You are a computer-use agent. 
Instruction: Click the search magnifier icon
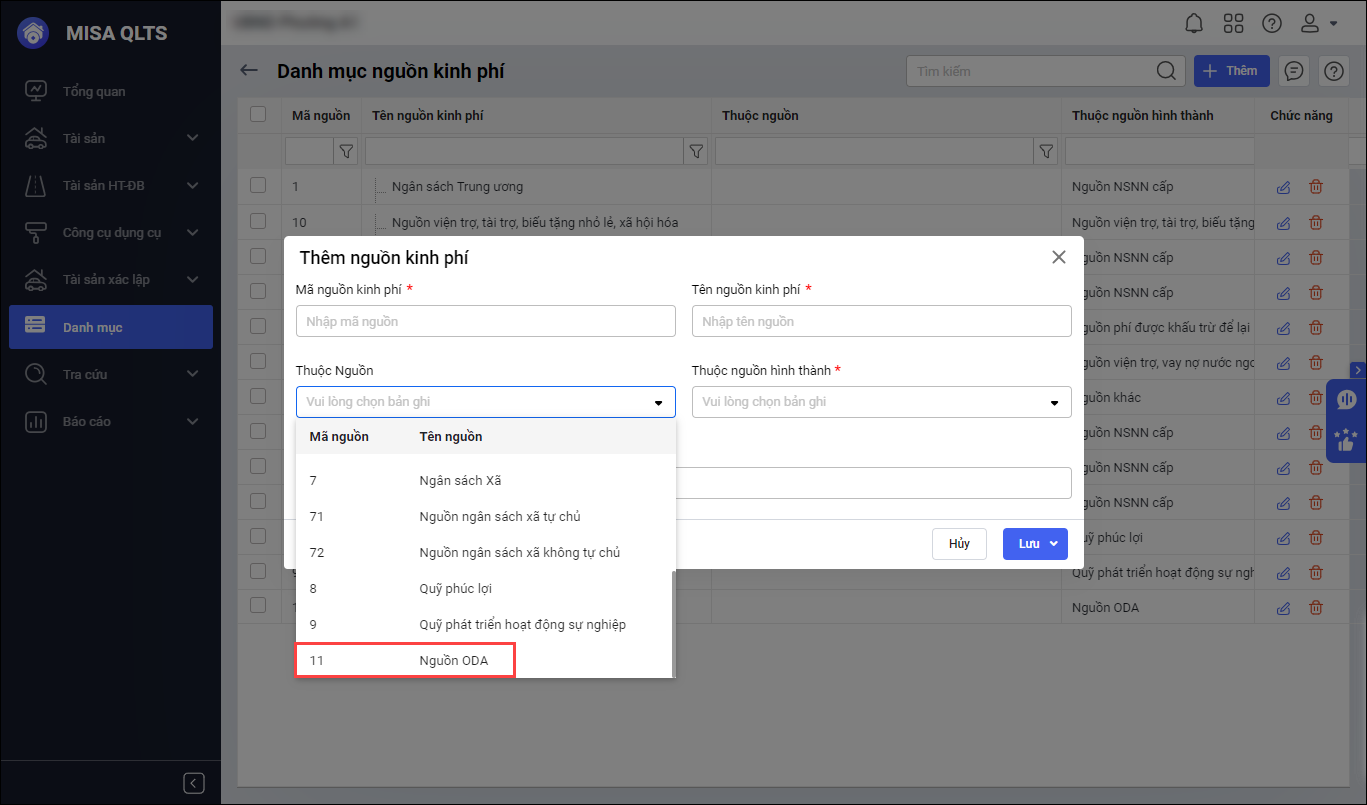pyautogui.click(x=1165, y=71)
